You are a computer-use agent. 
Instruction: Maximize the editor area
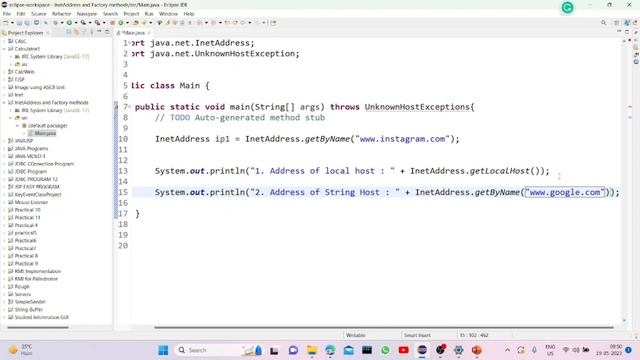pos(627,32)
